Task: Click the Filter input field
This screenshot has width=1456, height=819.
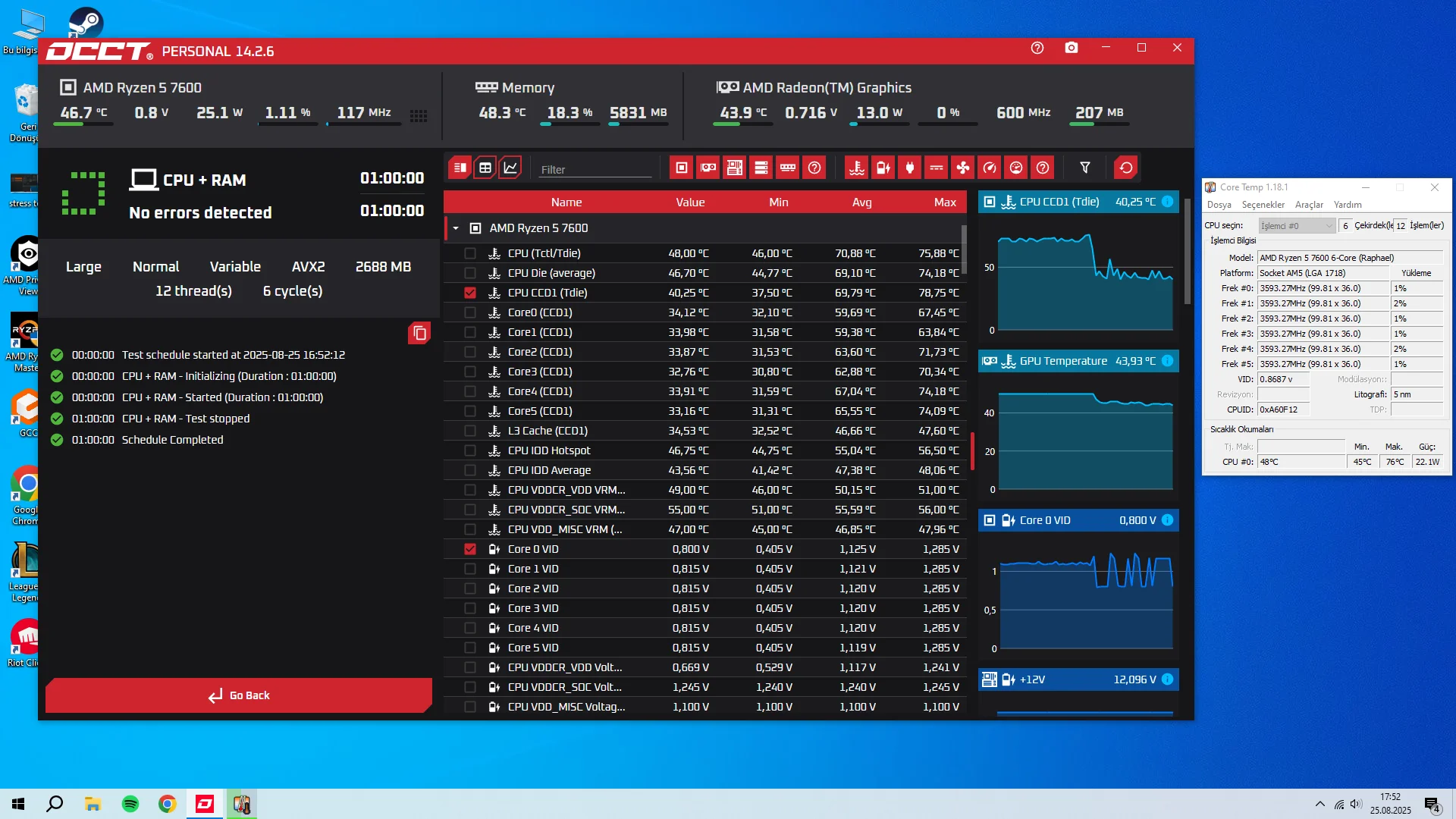Action: click(595, 169)
